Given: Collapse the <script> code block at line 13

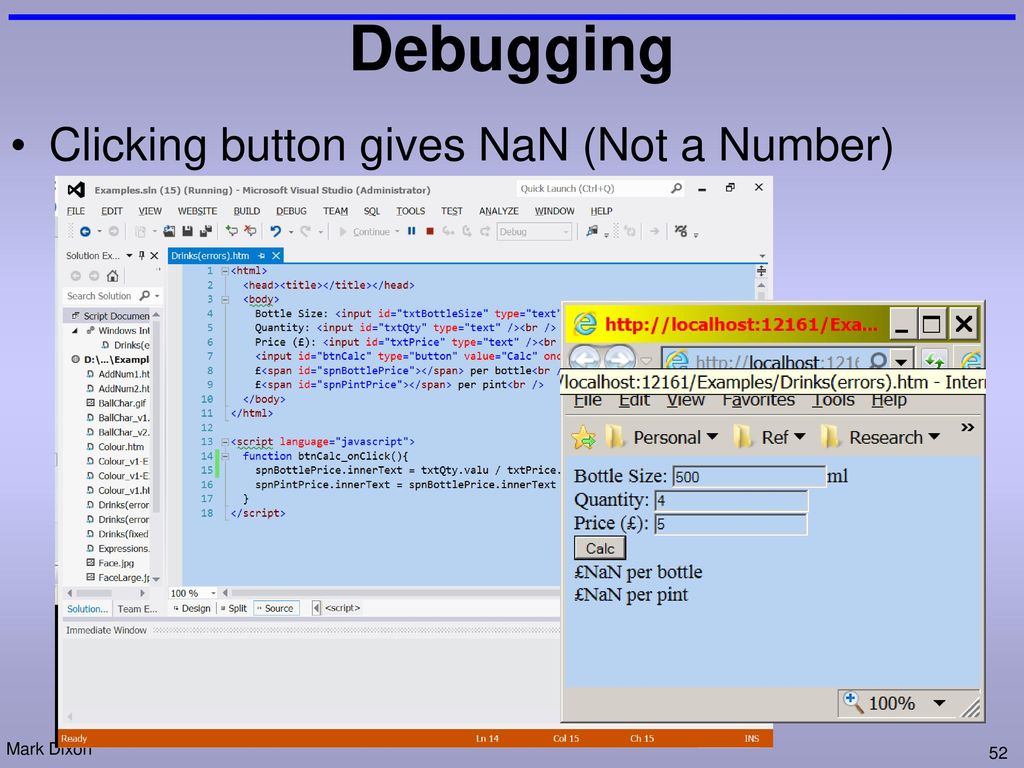Looking at the screenshot, I should pos(225,442).
